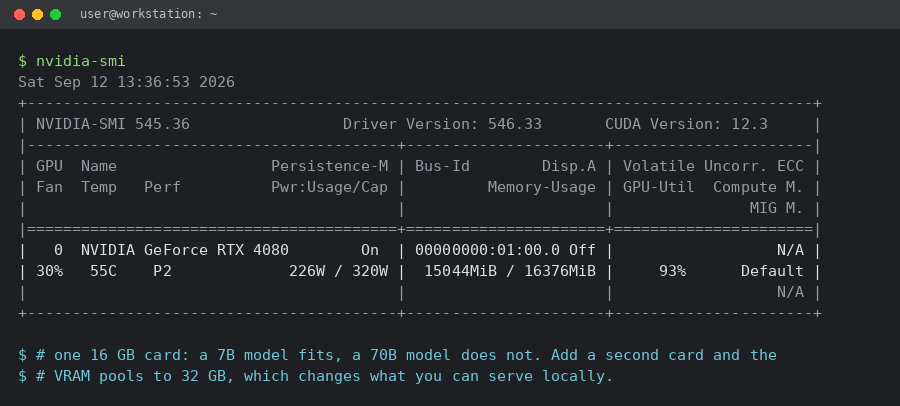Click the temperature value 55C

click(103, 271)
